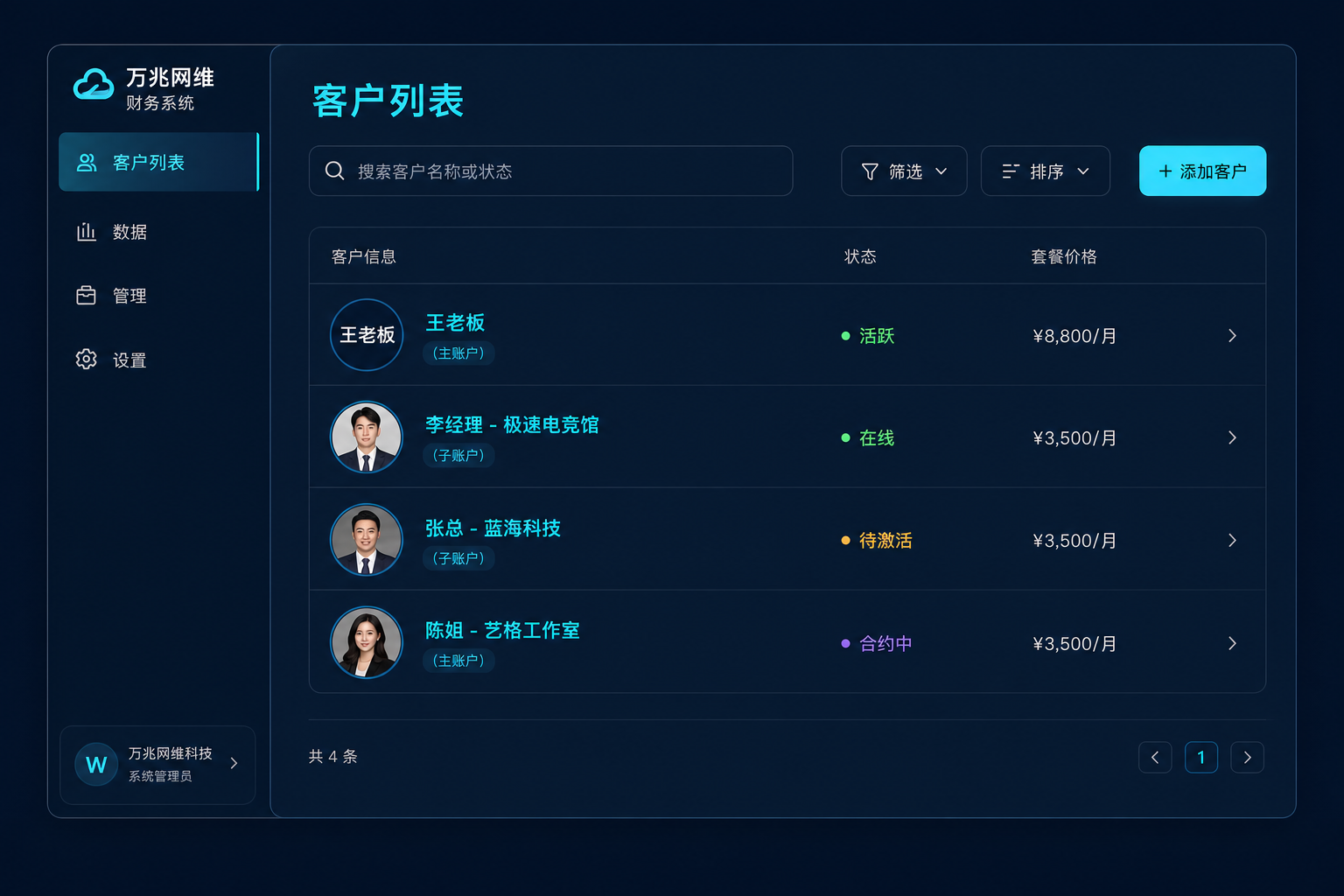Open the 排序 sort dropdown arrow

1083,171
